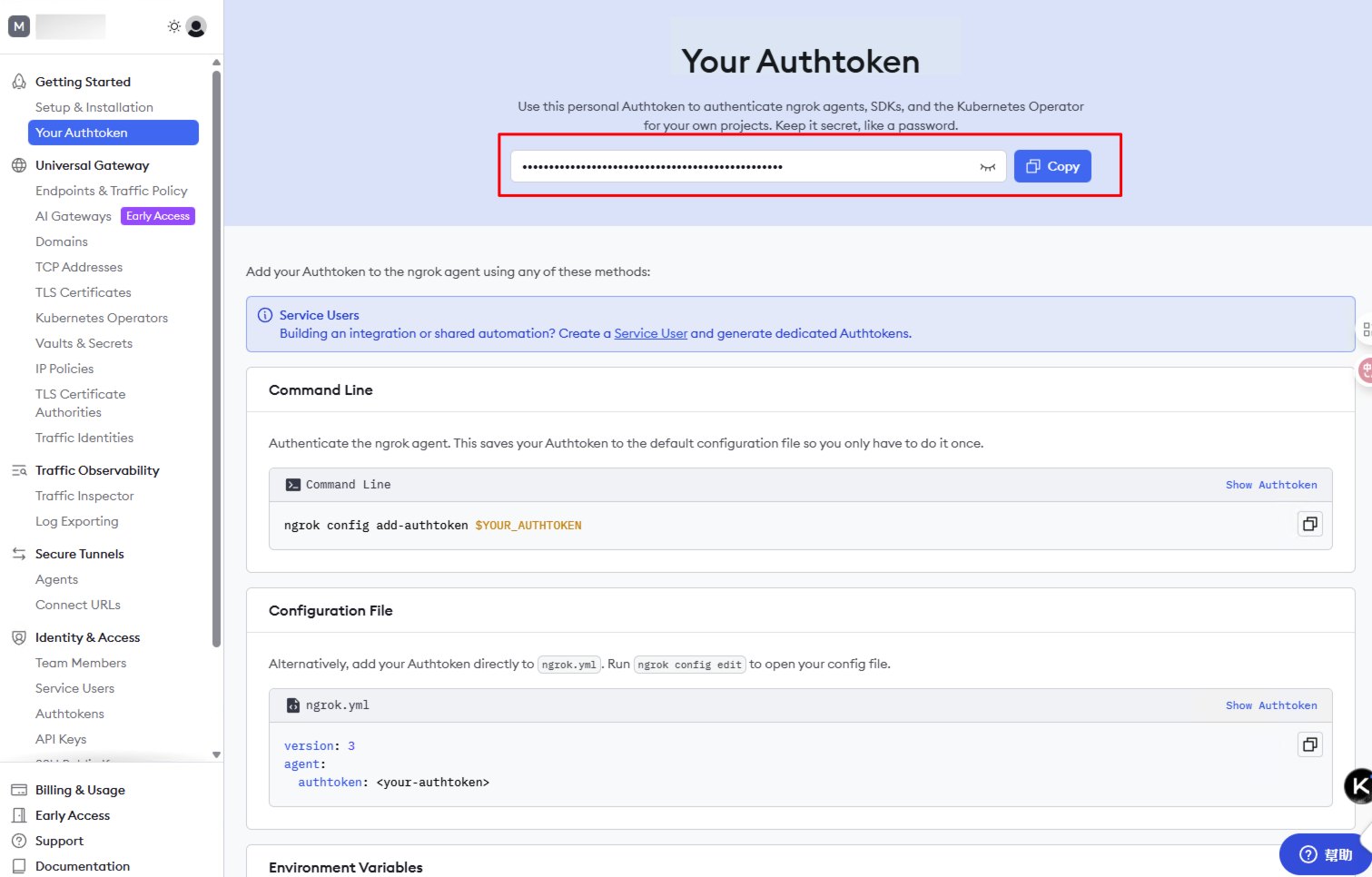Copy the ngrok config add-authtoken command
1372x877 pixels.
click(1310, 524)
